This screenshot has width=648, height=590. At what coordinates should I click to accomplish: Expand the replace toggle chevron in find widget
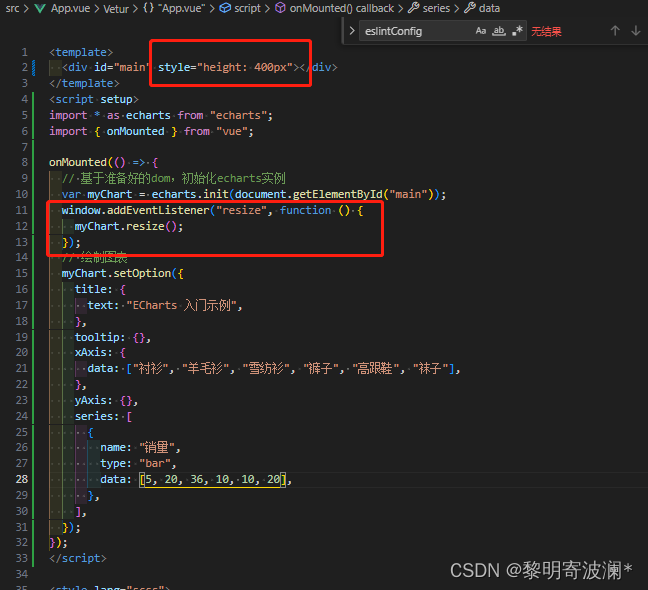pyautogui.click(x=352, y=31)
